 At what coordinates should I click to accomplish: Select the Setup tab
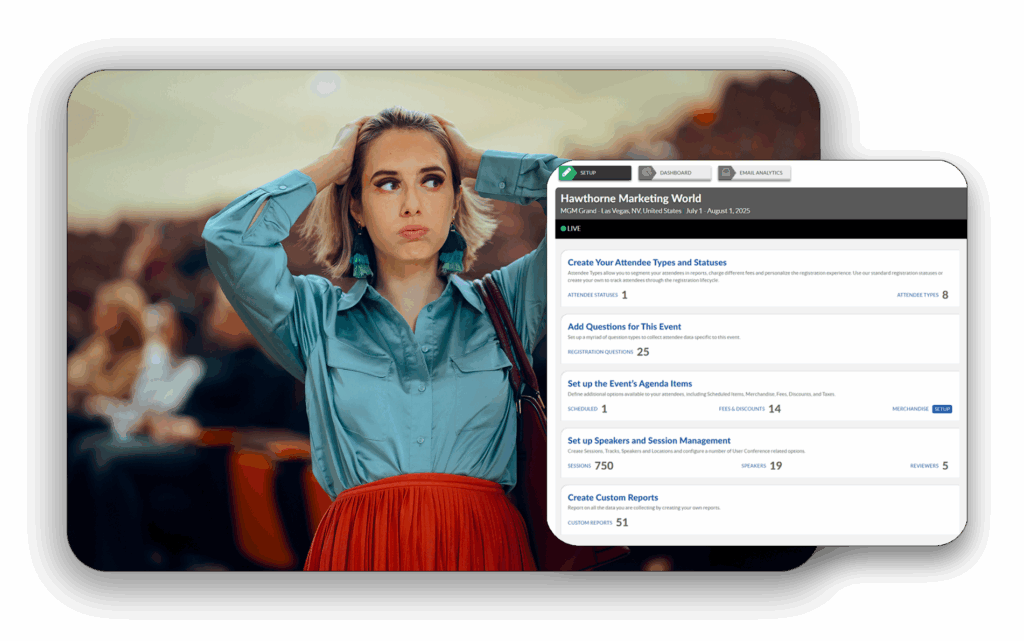[x=596, y=173]
